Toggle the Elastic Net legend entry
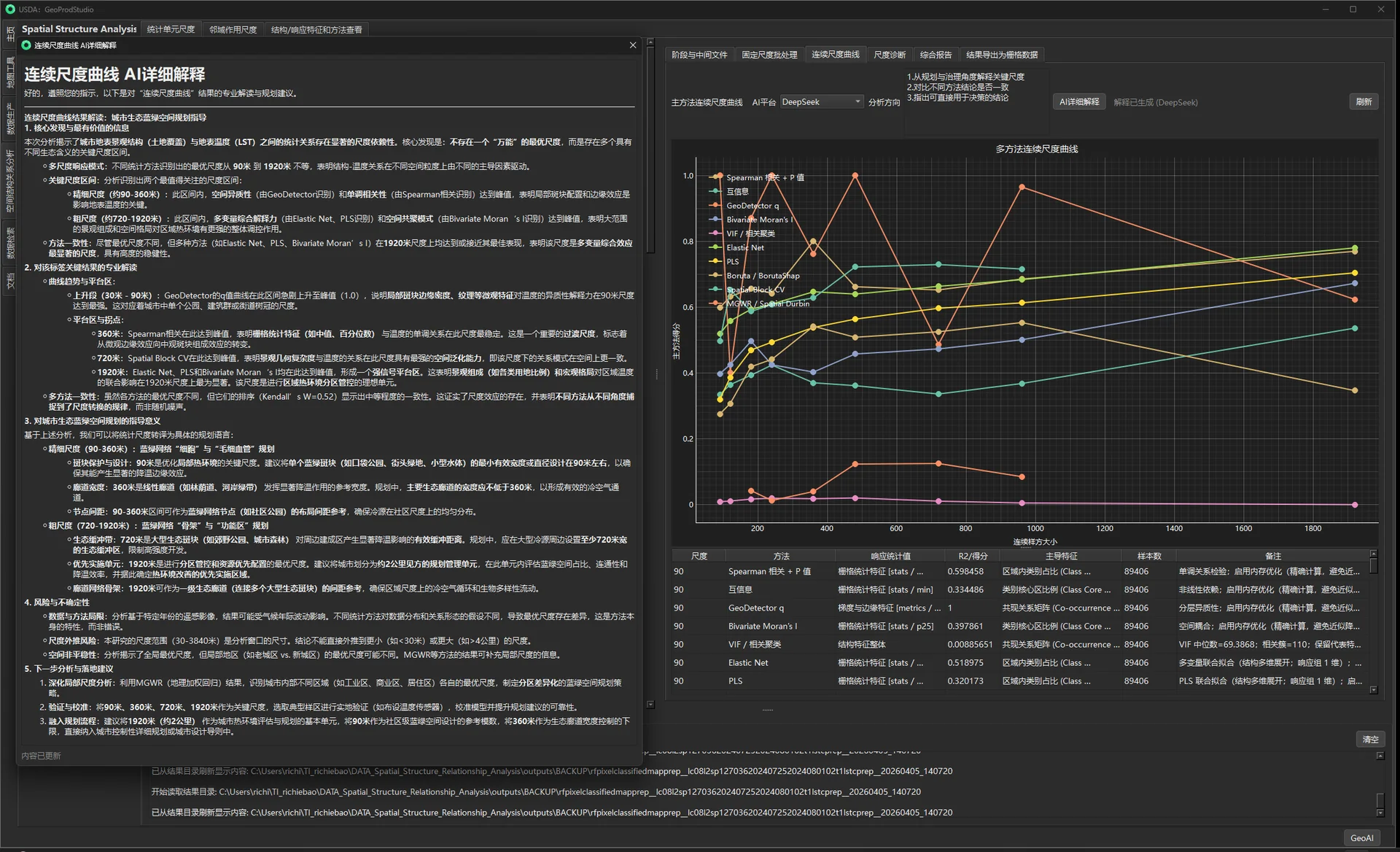 [x=737, y=247]
